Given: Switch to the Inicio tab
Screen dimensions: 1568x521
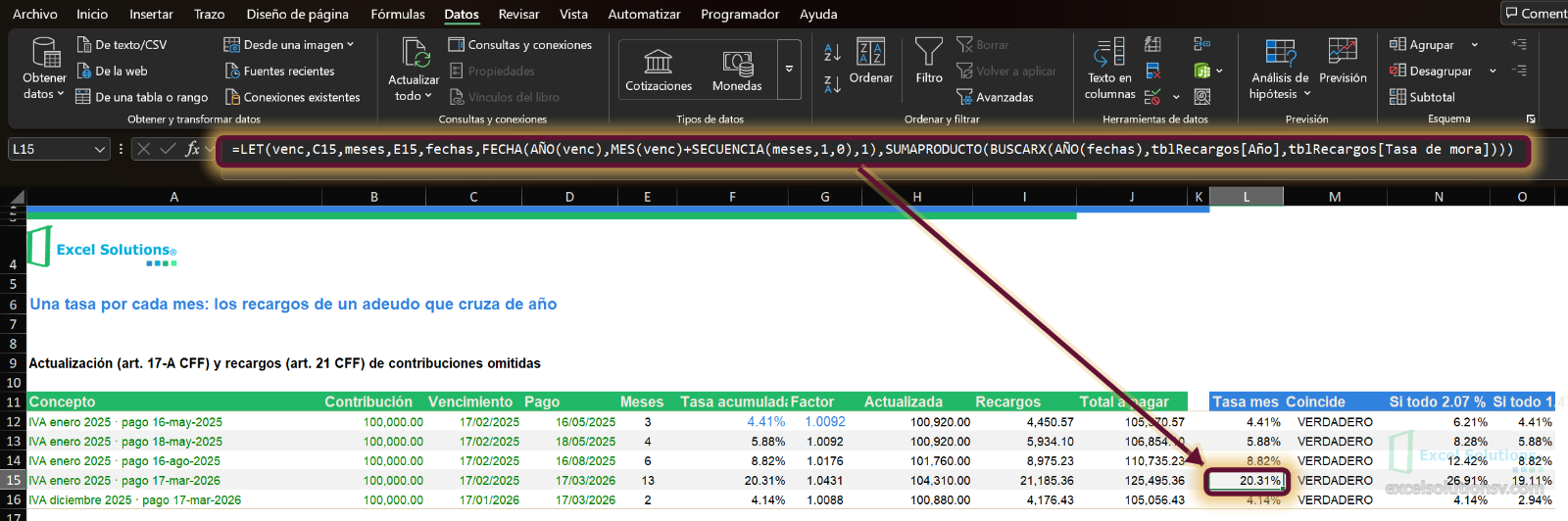Looking at the screenshot, I should pyautogui.click(x=92, y=14).
